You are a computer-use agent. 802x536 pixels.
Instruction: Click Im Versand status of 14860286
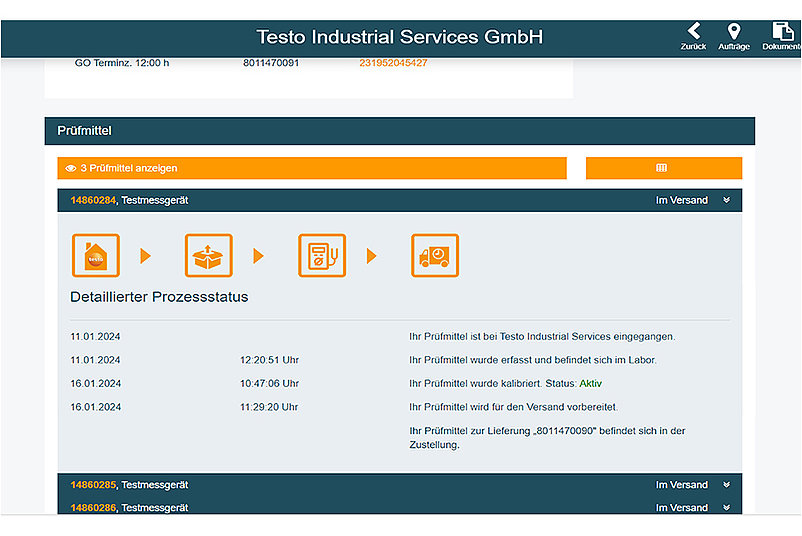click(681, 507)
